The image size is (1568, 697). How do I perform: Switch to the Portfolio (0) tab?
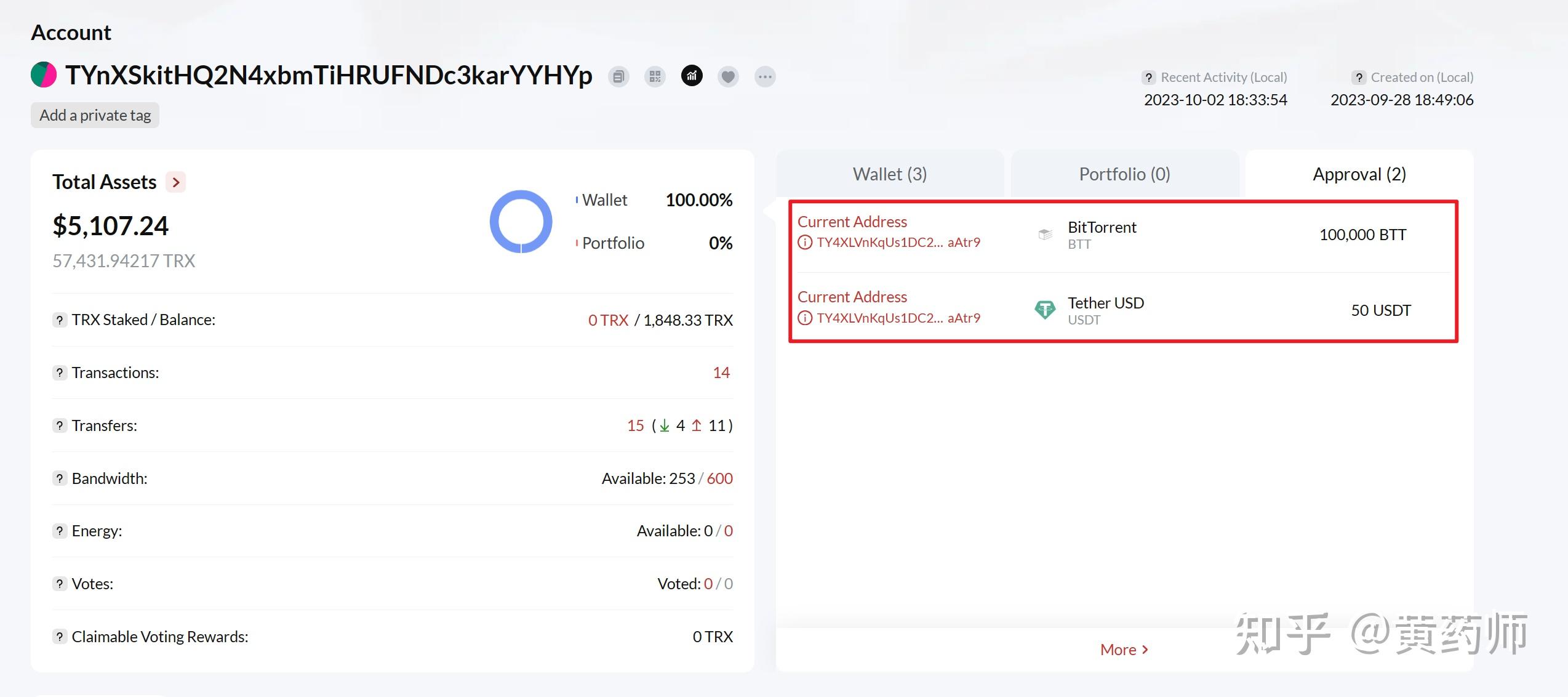(x=1125, y=174)
